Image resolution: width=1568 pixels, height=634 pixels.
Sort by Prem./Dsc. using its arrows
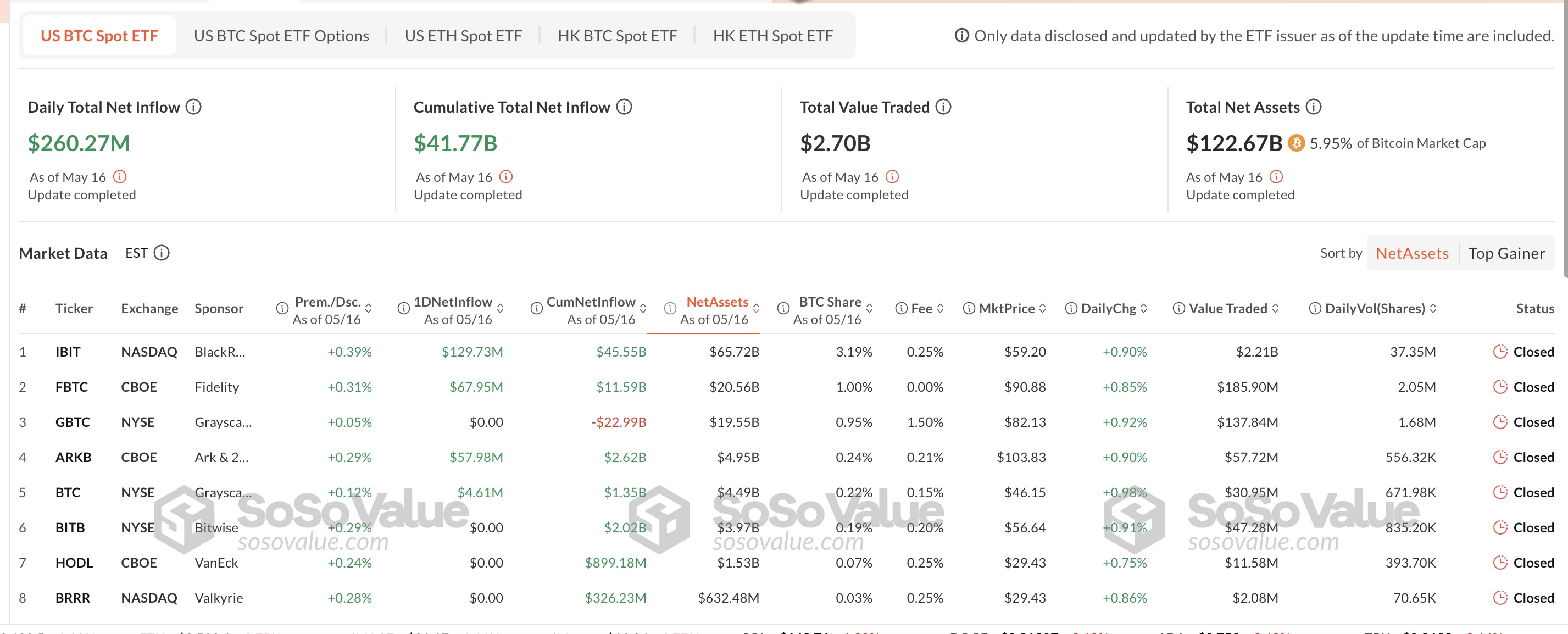click(368, 308)
